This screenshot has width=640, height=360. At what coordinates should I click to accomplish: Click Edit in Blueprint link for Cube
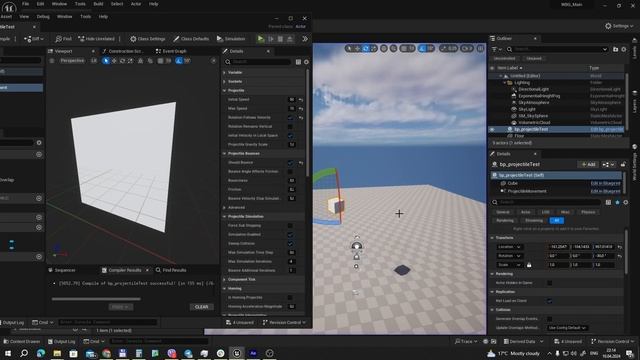click(605, 183)
